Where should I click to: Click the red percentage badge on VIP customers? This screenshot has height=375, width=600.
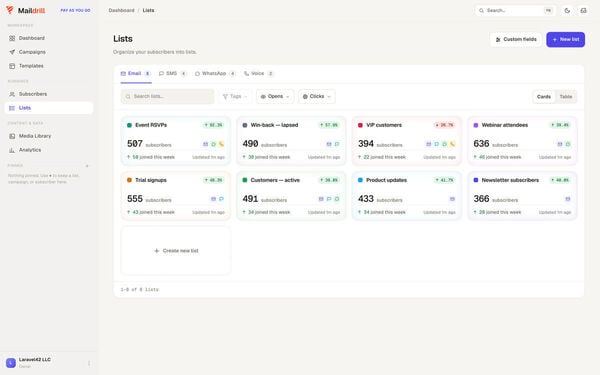[x=444, y=125]
